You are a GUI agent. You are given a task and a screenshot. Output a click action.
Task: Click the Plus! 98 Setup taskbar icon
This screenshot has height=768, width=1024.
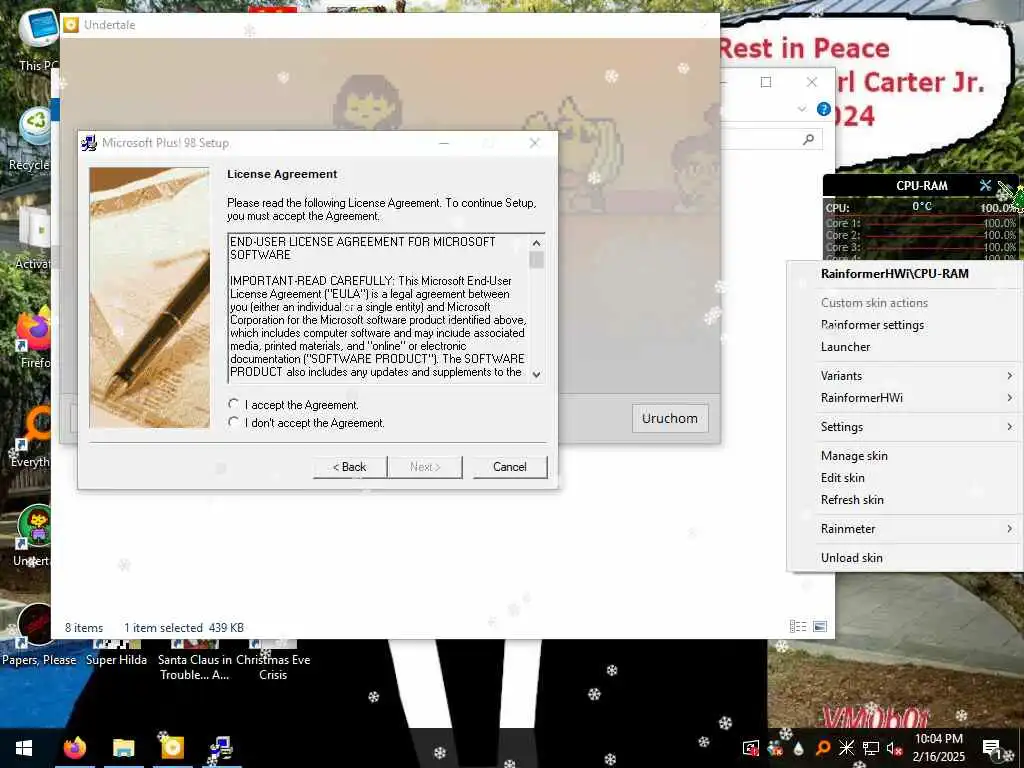[x=221, y=748]
